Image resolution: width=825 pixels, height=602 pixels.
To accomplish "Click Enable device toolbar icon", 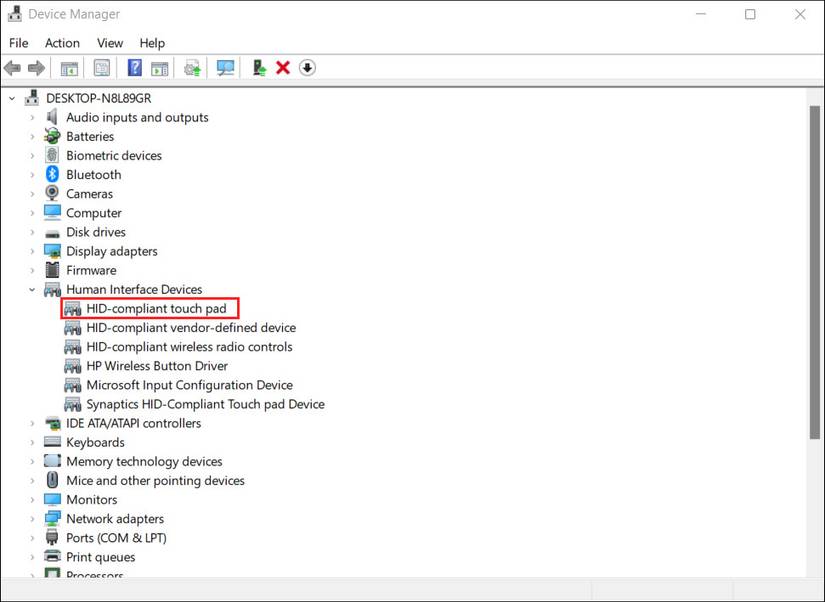I will (x=259, y=68).
